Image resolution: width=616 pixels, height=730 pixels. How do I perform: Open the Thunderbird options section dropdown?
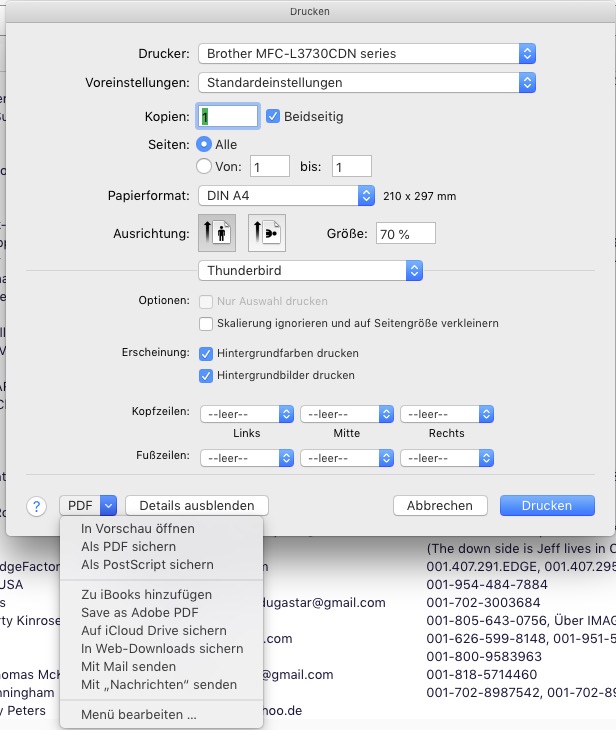pos(311,270)
